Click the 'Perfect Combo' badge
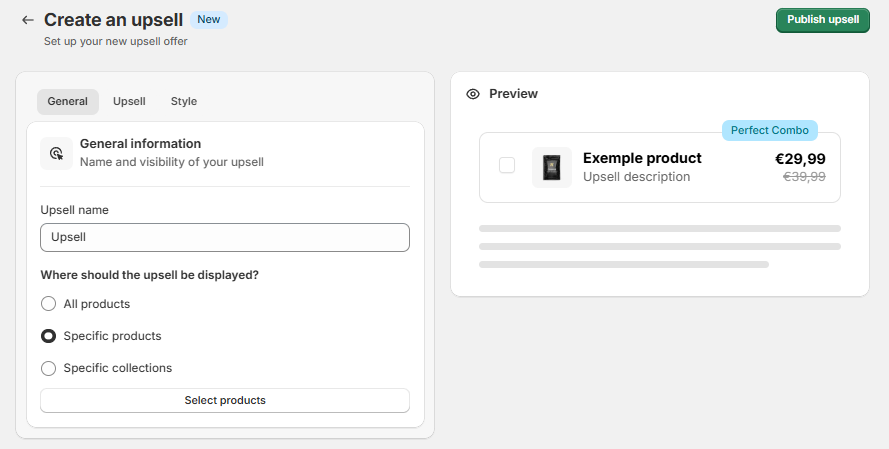The width and height of the screenshot is (889, 449). 769,130
